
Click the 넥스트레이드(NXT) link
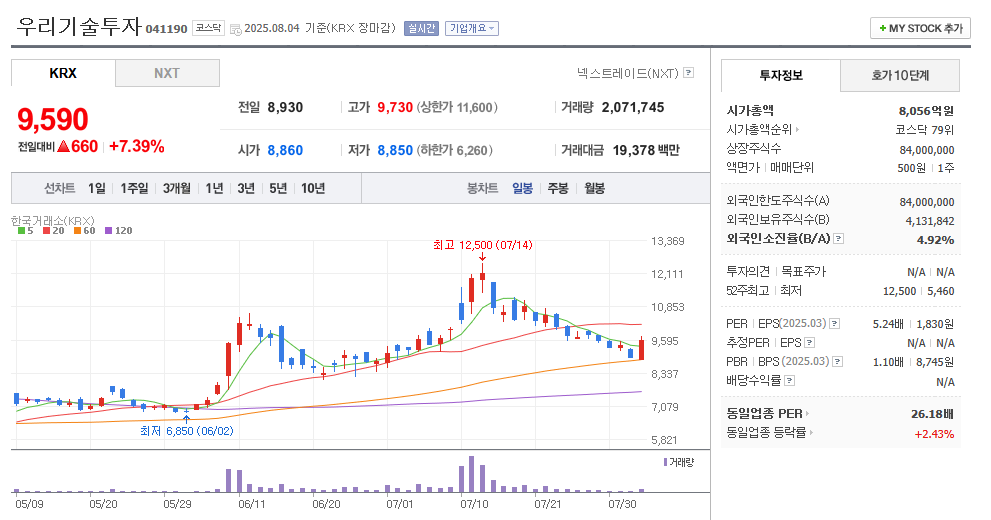628,73
